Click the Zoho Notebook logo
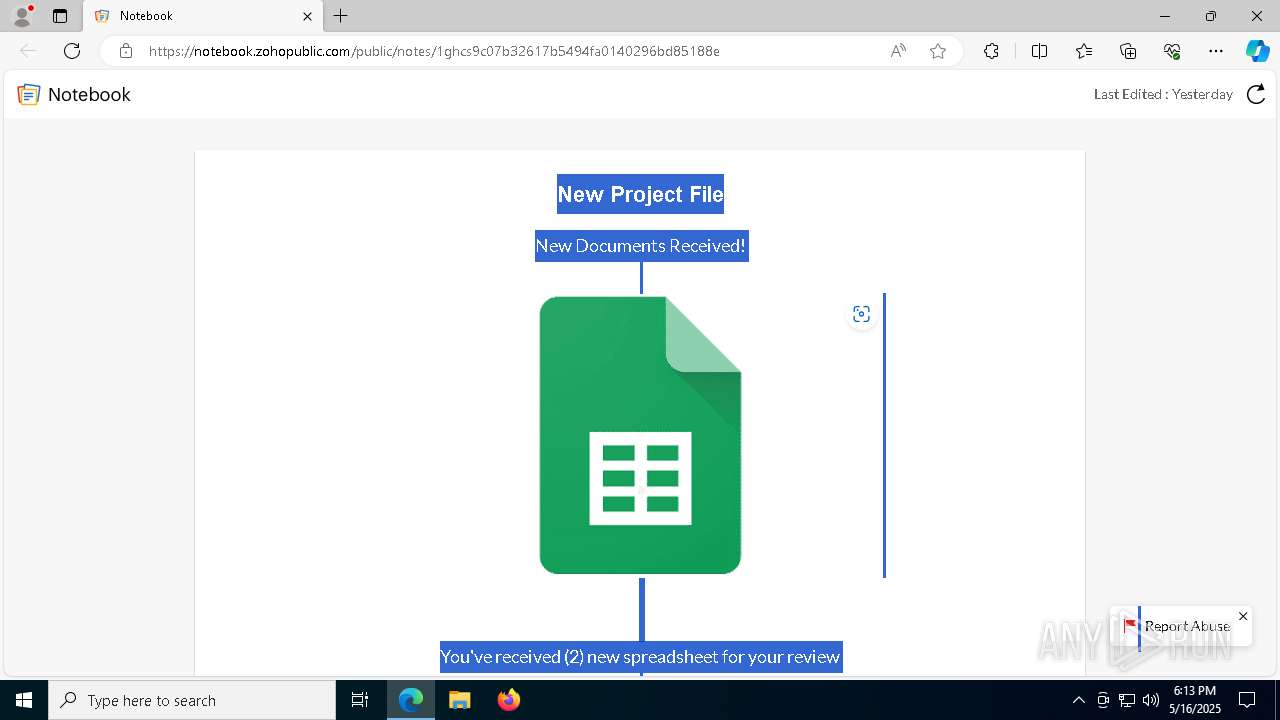Viewport: 1280px width, 720px height. pyautogui.click(x=29, y=94)
